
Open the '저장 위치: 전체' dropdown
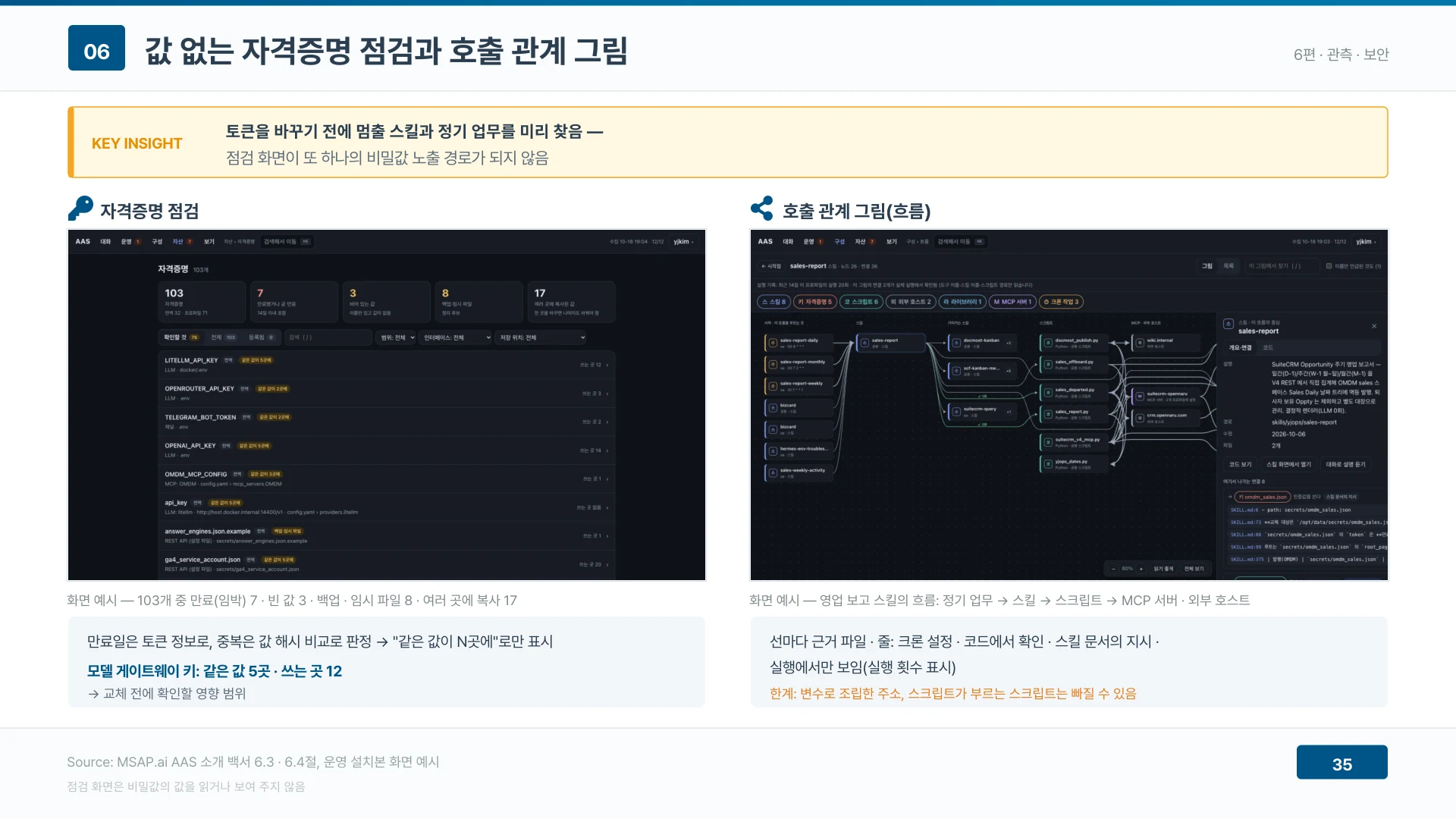click(x=541, y=337)
